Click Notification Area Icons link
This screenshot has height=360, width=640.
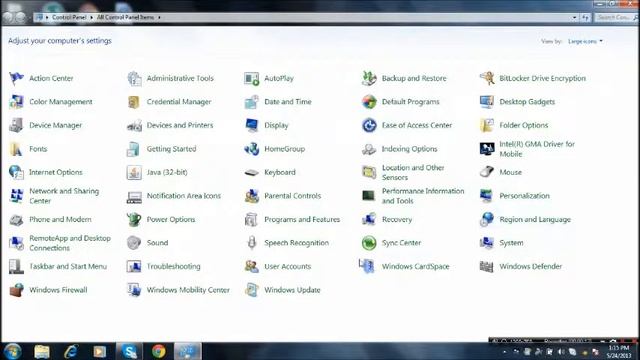pyautogui.click(x=184, y=196)
